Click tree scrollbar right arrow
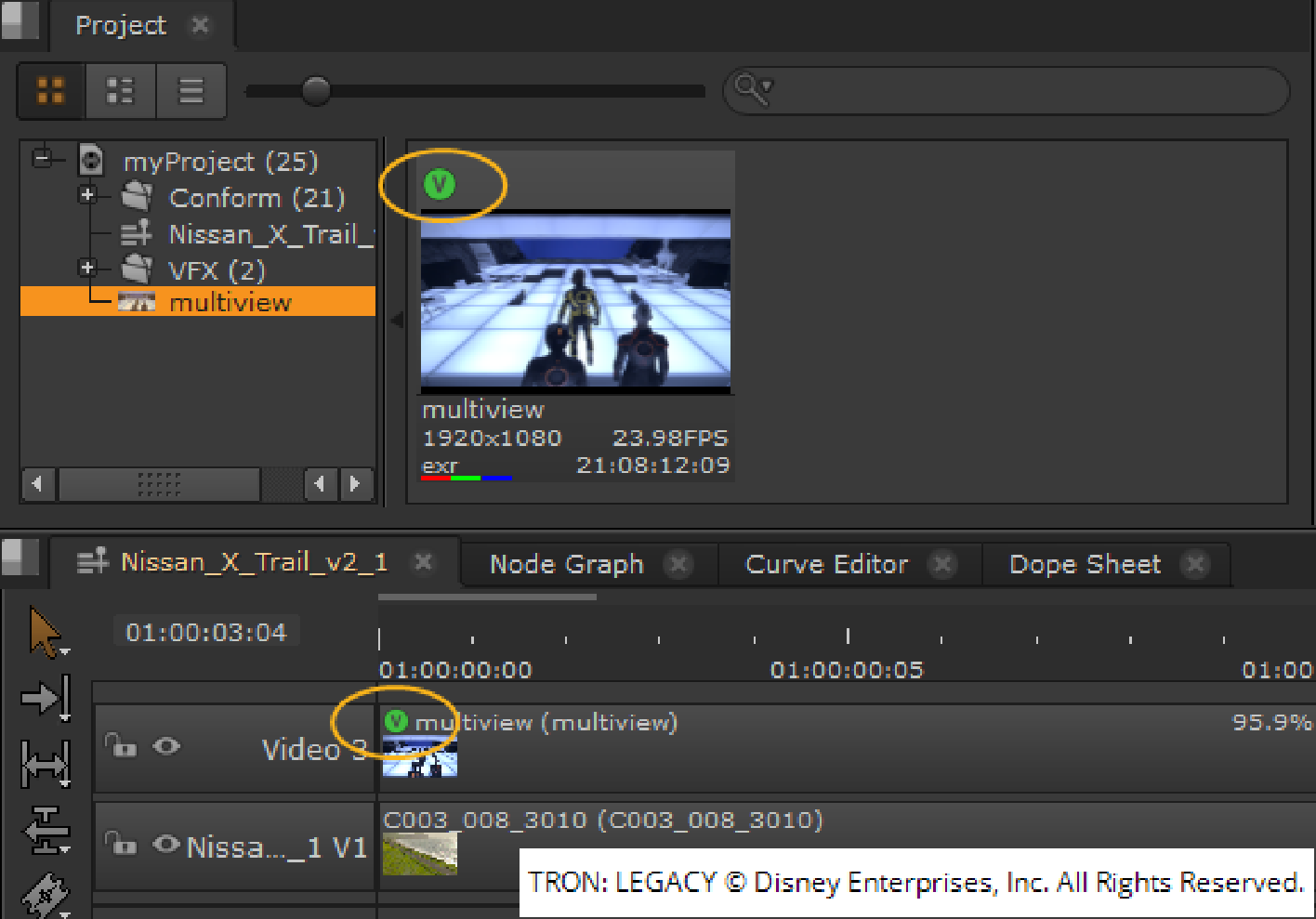This screenshot has width=1316, height=919. pos(355,484)
